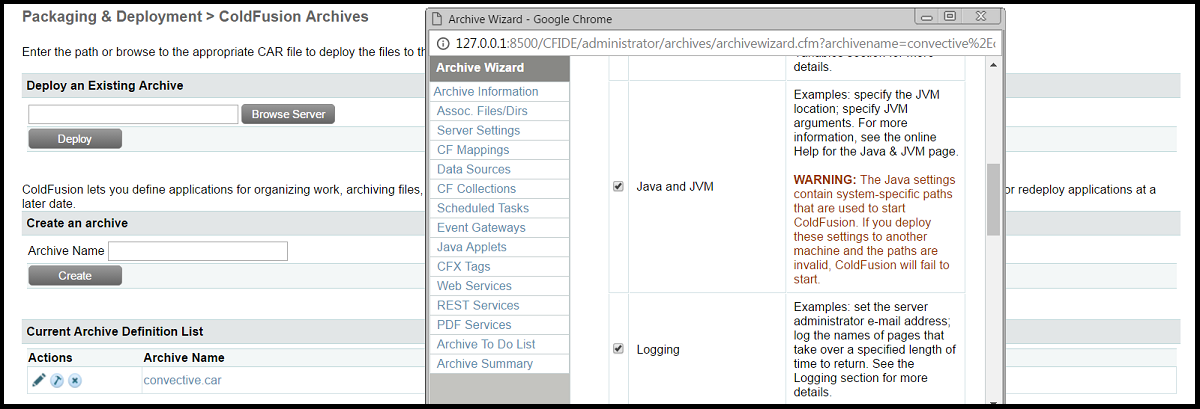The width and height of the screenshot is (1200, 409).
Task: Click the Actions column header
Action: click(x=50, y=357)
